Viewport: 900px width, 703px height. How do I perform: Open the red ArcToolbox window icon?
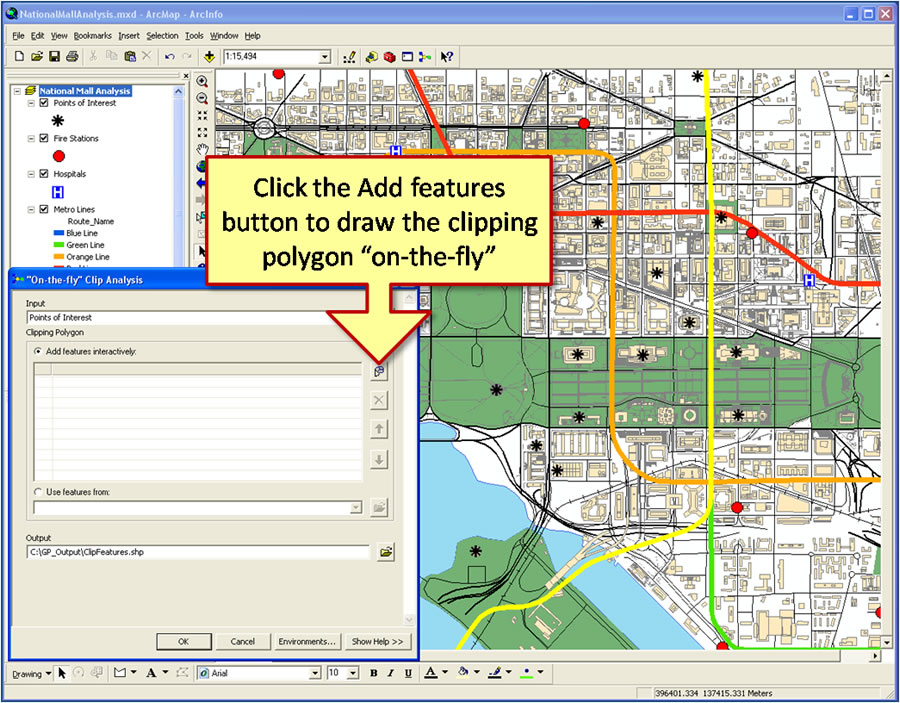coord(390,56)
